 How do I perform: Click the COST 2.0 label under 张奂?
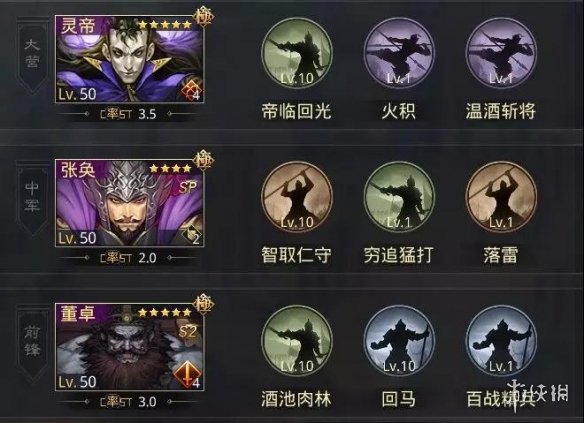[128, 258]
